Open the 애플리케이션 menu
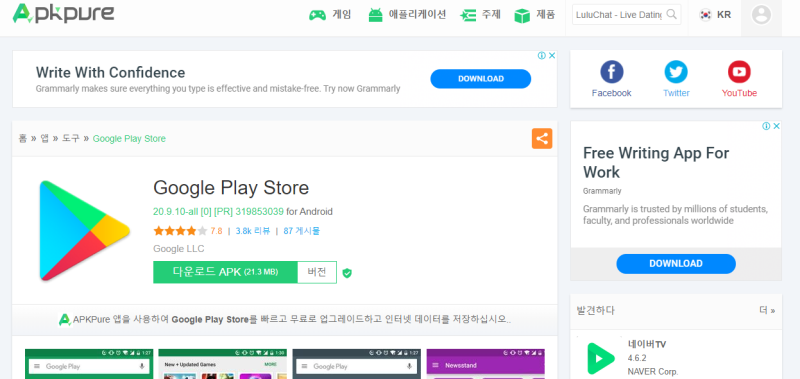Screen dimensions: 800x379 (417, 15)
